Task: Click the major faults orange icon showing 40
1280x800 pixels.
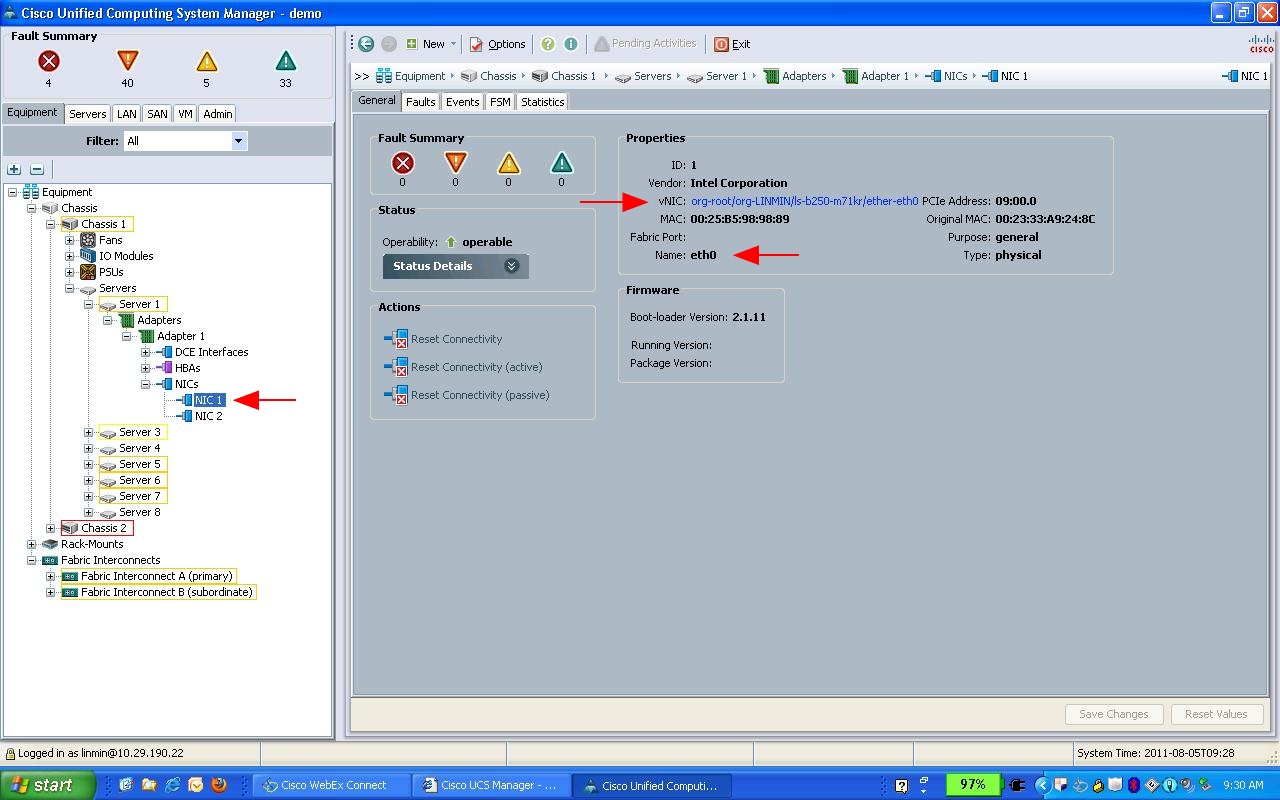Action: tap(127, 62)
